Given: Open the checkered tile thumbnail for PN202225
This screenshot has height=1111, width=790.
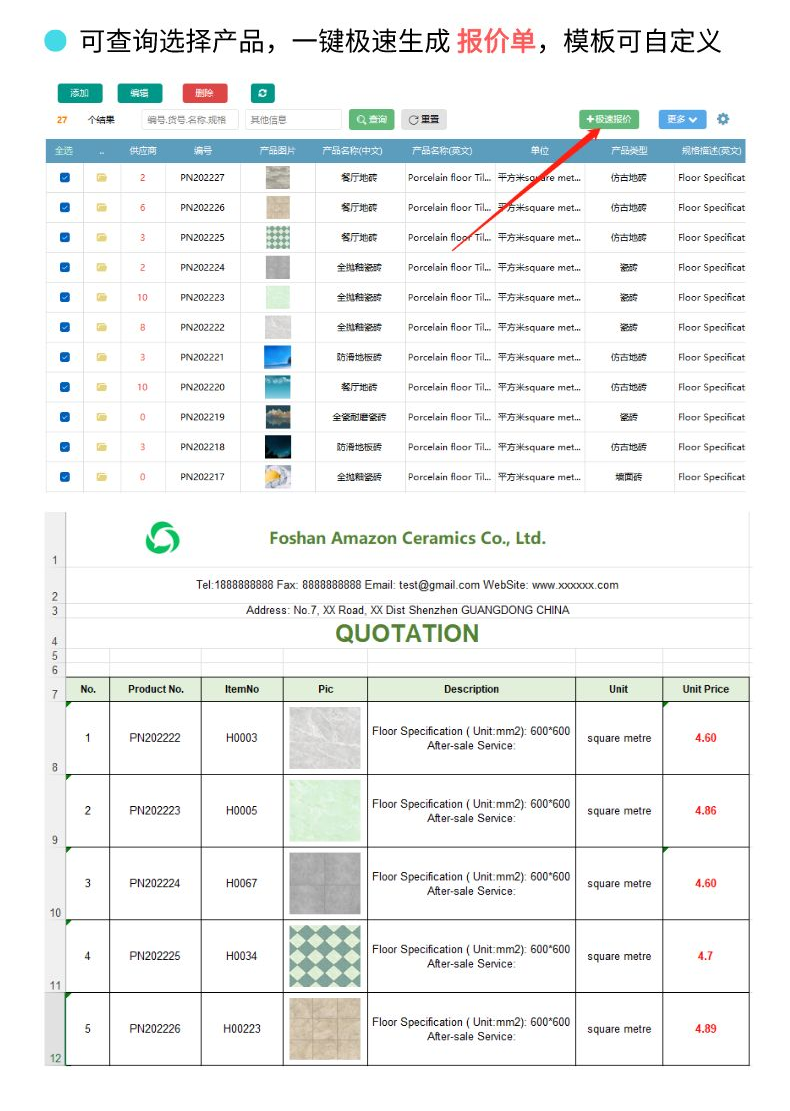Looking at the screenshot, I should pyautogui.click(x=278, y=237).
